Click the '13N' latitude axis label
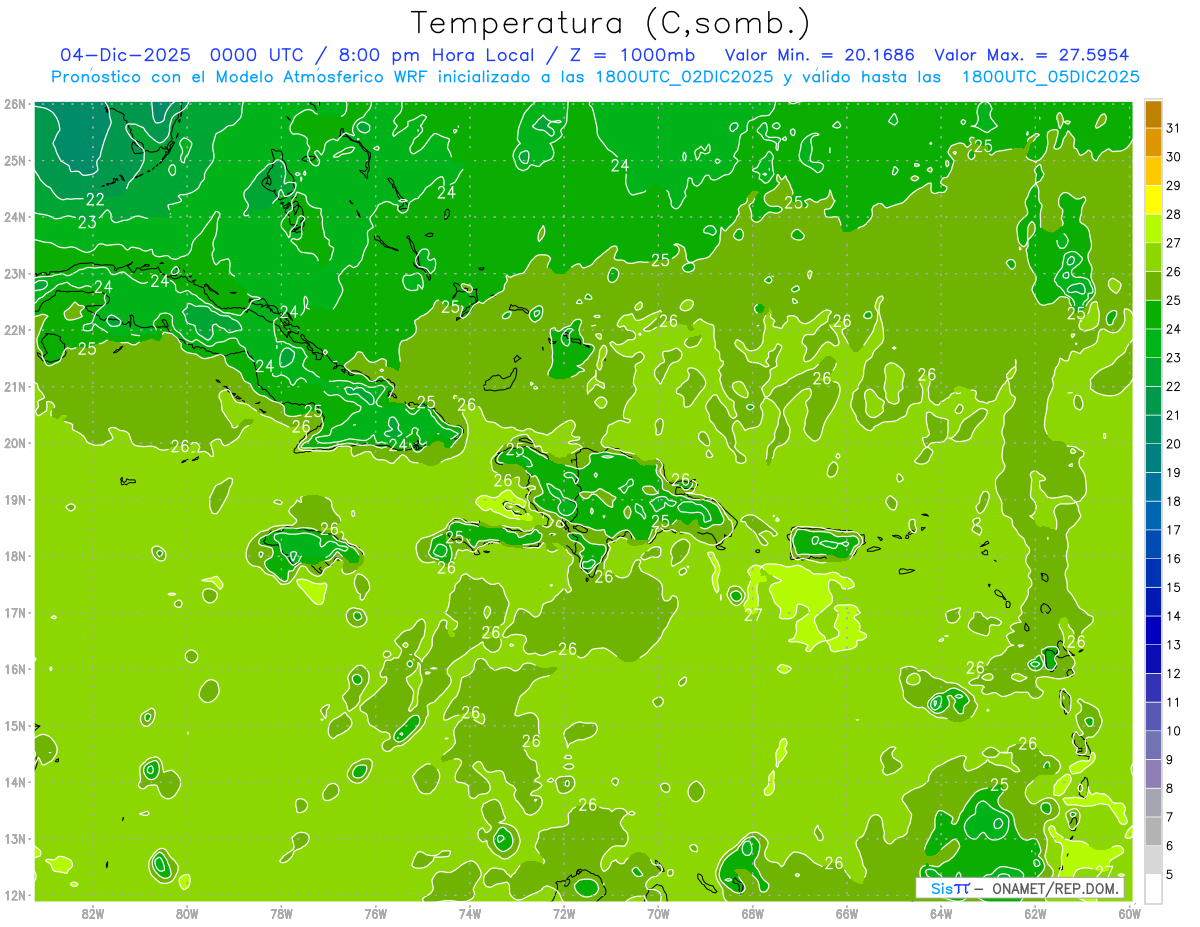Screen dimensions: 1200x927 pos(14,838)
